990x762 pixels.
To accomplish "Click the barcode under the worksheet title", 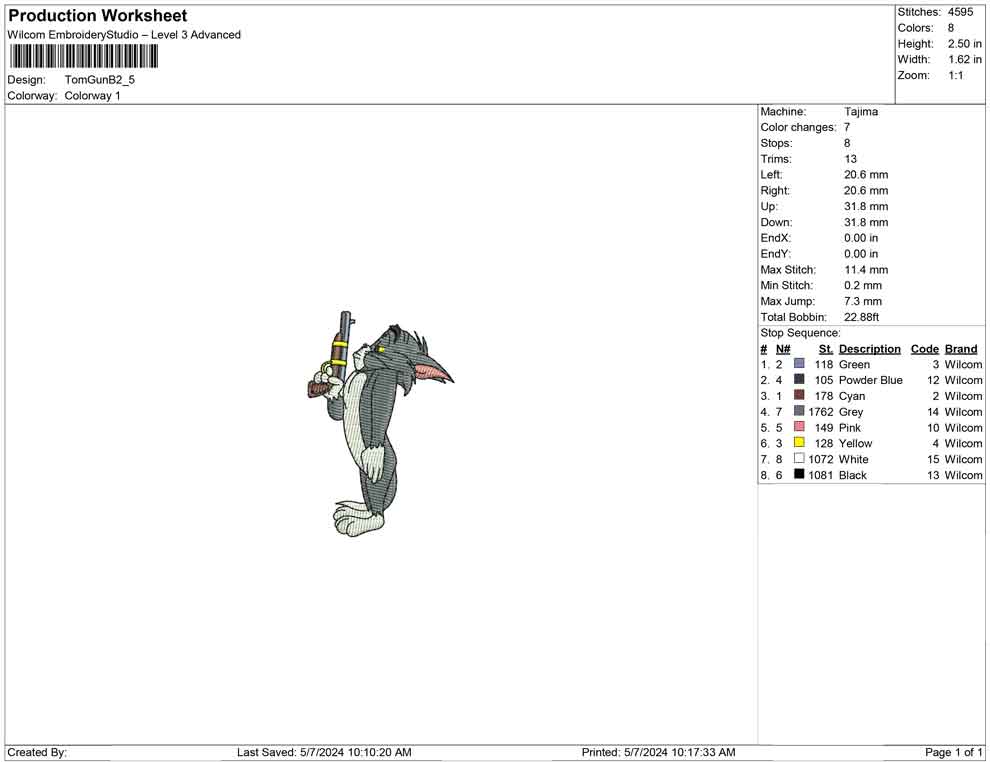I will pos(83,57).
